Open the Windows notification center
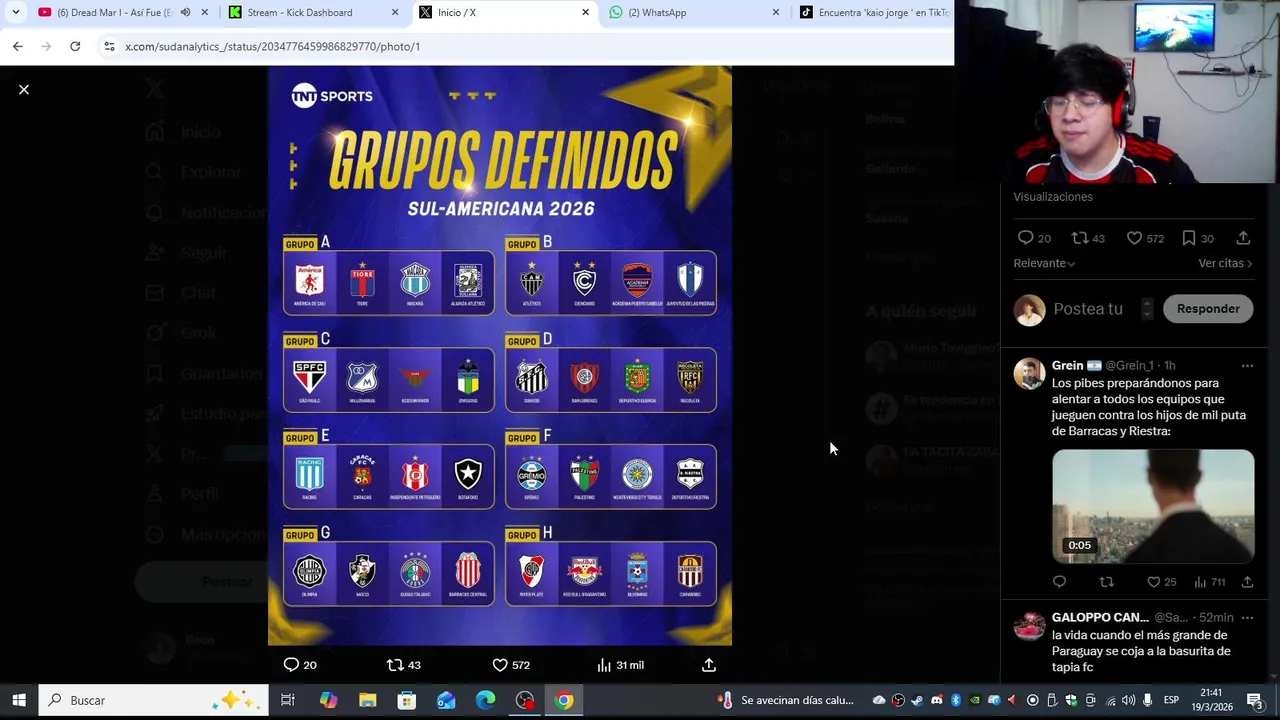The width and height of the screenshot is (1280, 720). tap(1255, 700)
